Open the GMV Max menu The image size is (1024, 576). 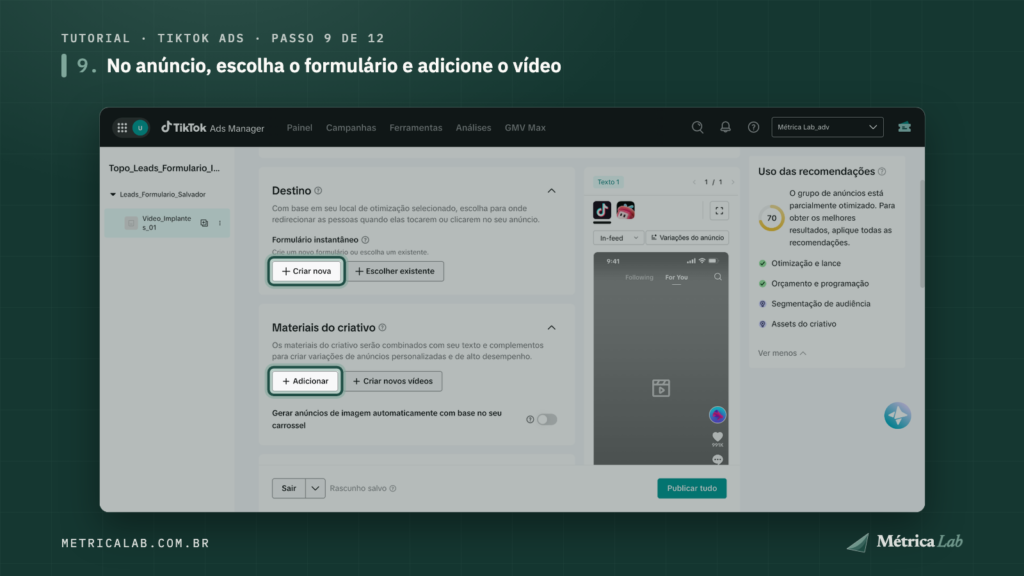click(x=525, y=128)
